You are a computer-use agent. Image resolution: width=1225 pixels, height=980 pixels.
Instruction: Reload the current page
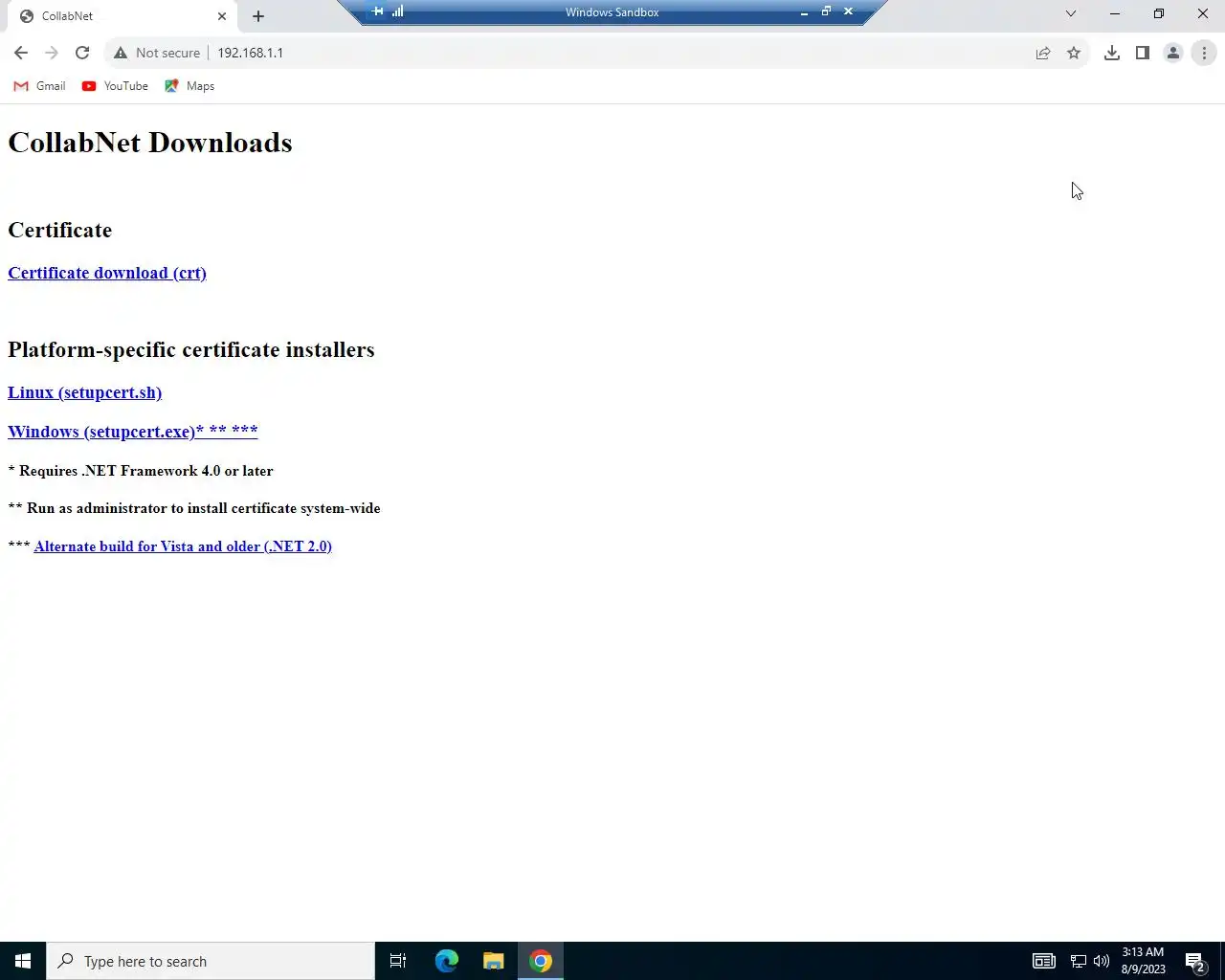(82, 53)
